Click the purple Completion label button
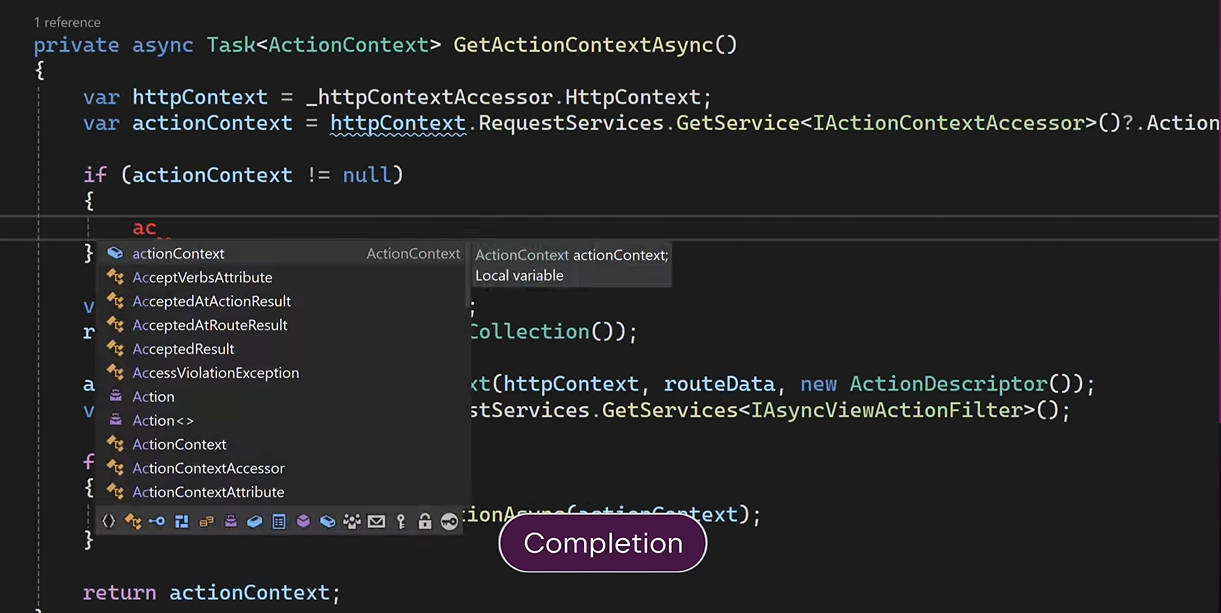Image resolution: width=1221 pixels, height=613 pixels. click(x=603, y=544)
